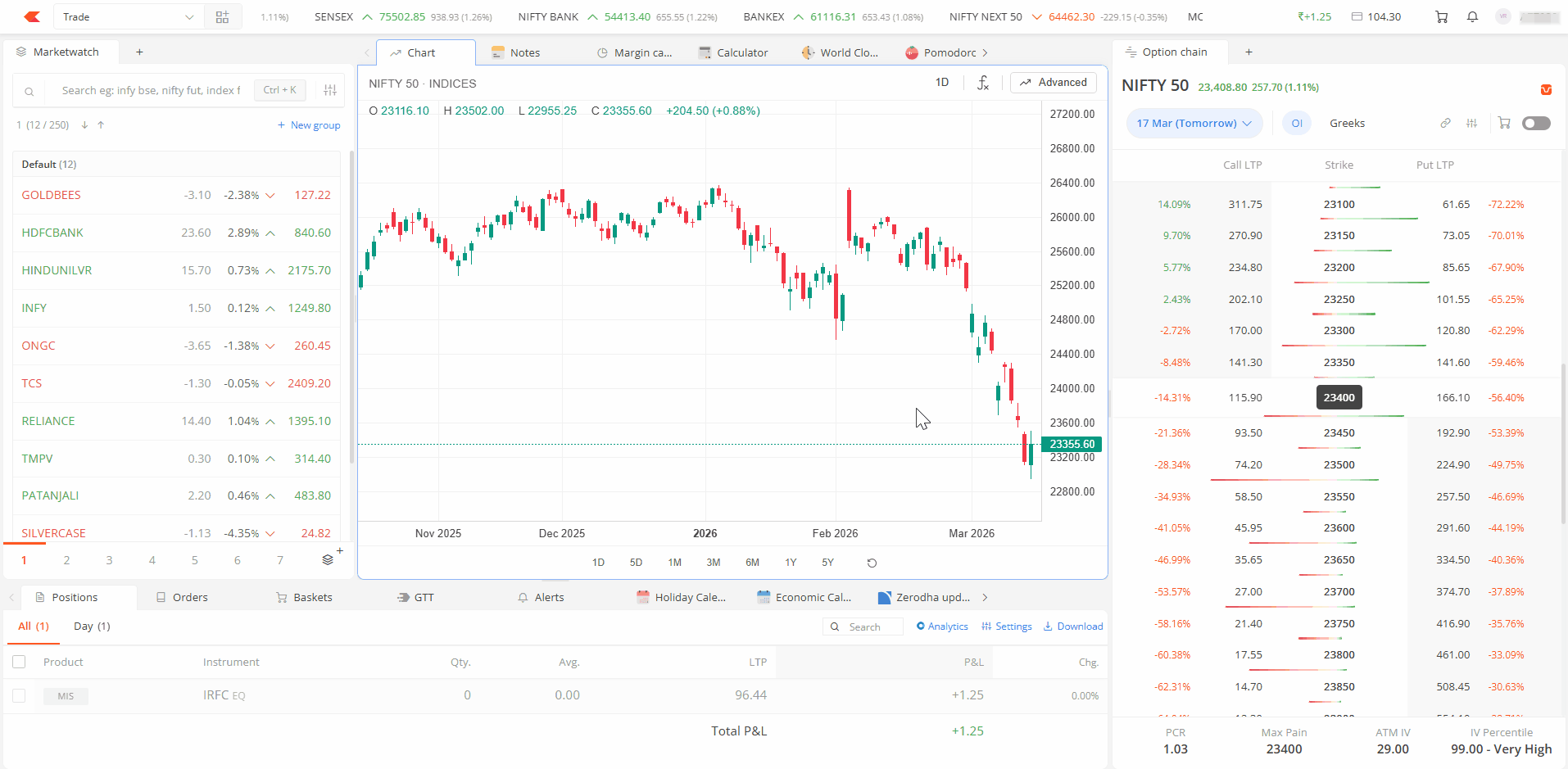Toggle the option chain basket switch

pos(1535,124)
